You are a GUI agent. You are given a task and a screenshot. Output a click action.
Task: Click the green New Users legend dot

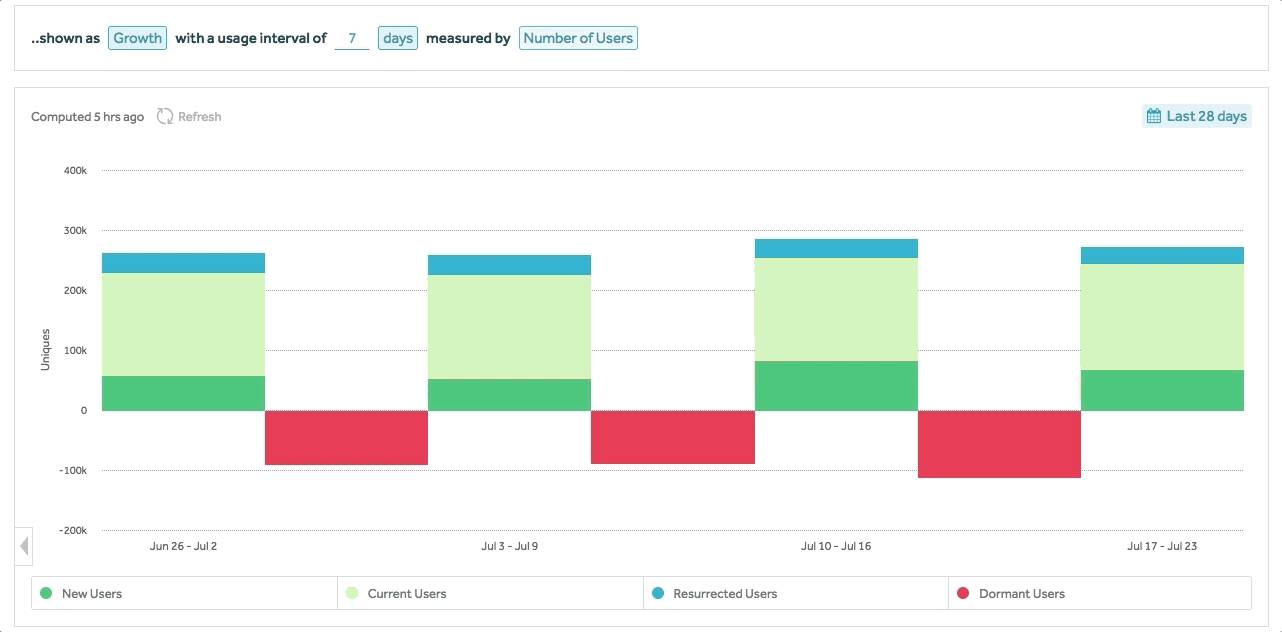46,594
